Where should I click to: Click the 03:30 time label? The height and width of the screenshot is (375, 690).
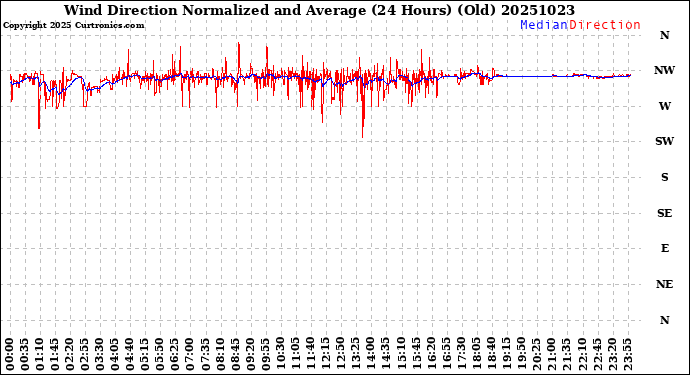[100, 354]
